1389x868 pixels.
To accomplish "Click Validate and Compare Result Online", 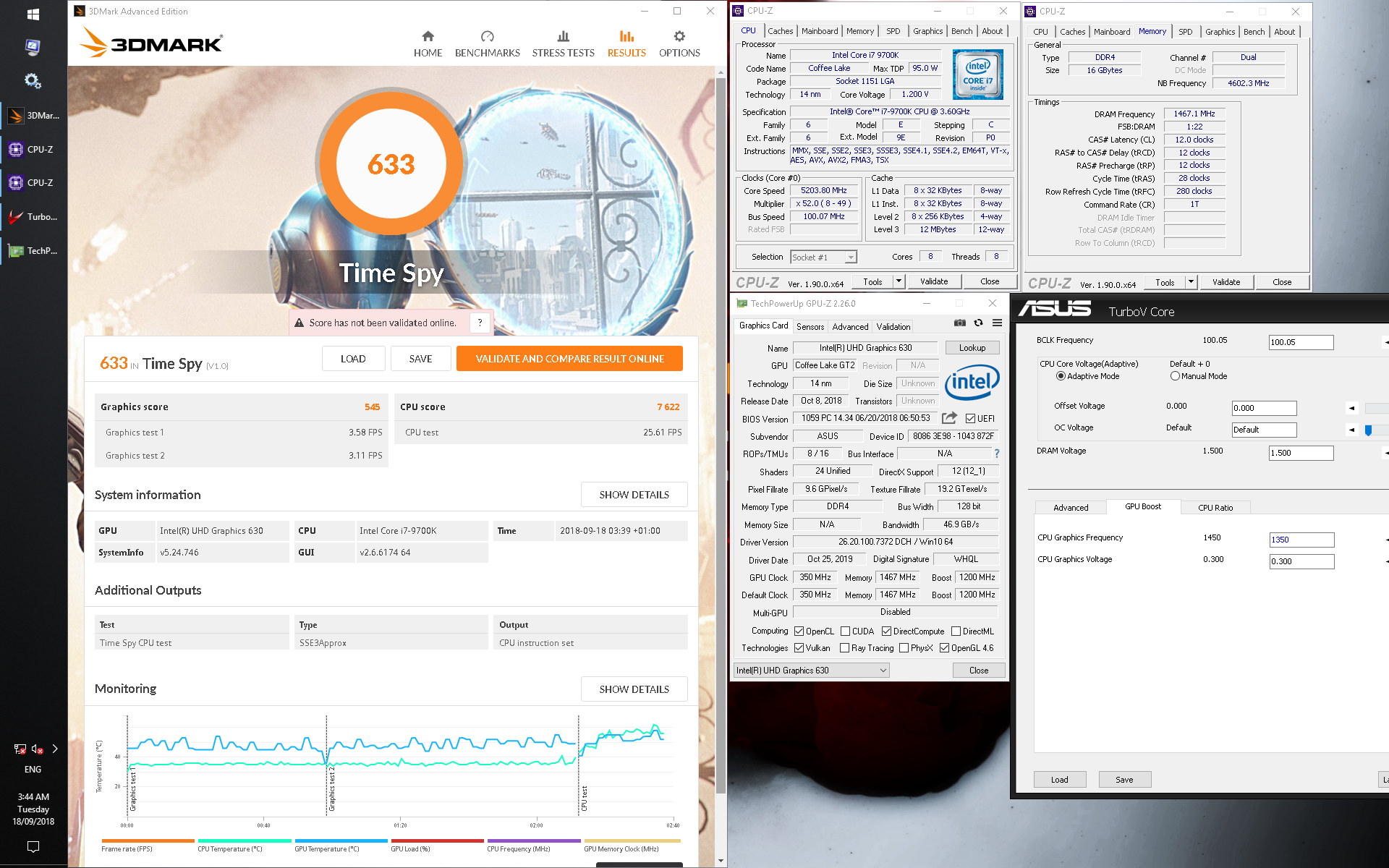I will coord(569,359).
